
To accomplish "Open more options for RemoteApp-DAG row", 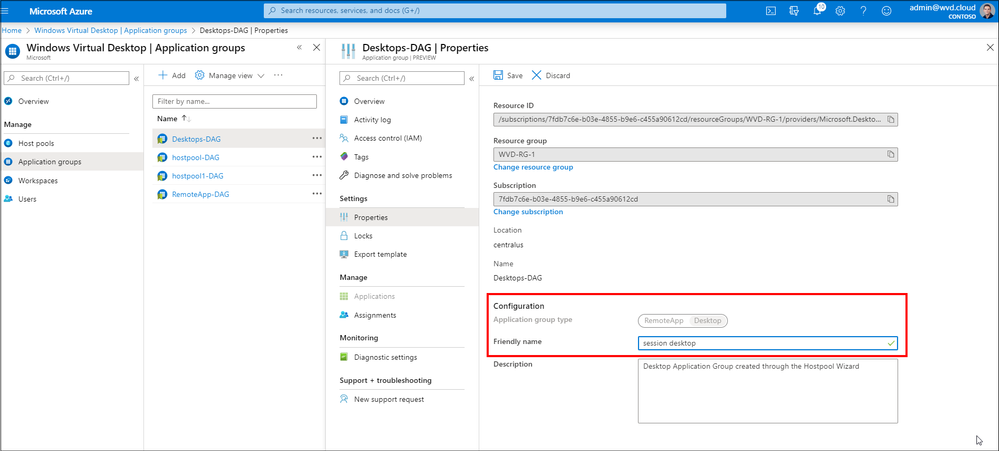I will point(317,194).
